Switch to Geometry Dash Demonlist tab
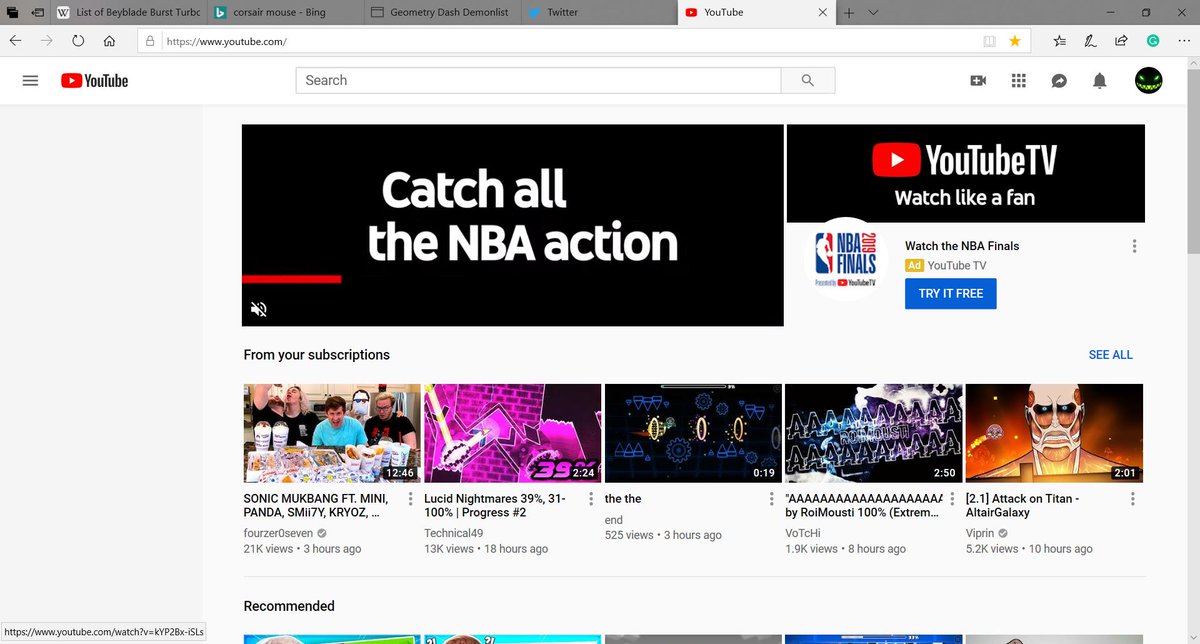 click(441, 13)
